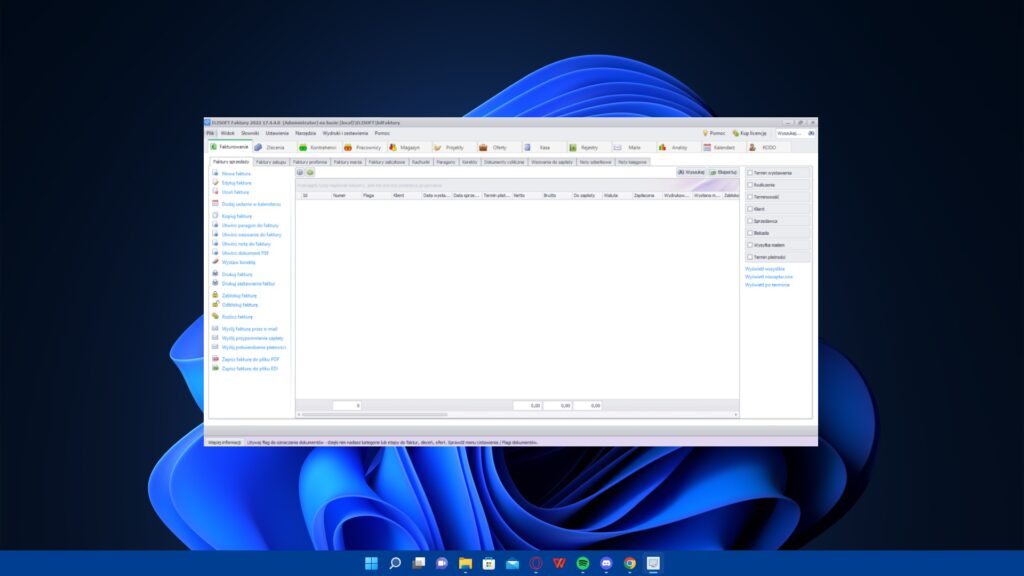Screen dimensions: 1024x576
Task: Click the Edytuj fakturę pencil icon
Action: click(x=216, y=182)
